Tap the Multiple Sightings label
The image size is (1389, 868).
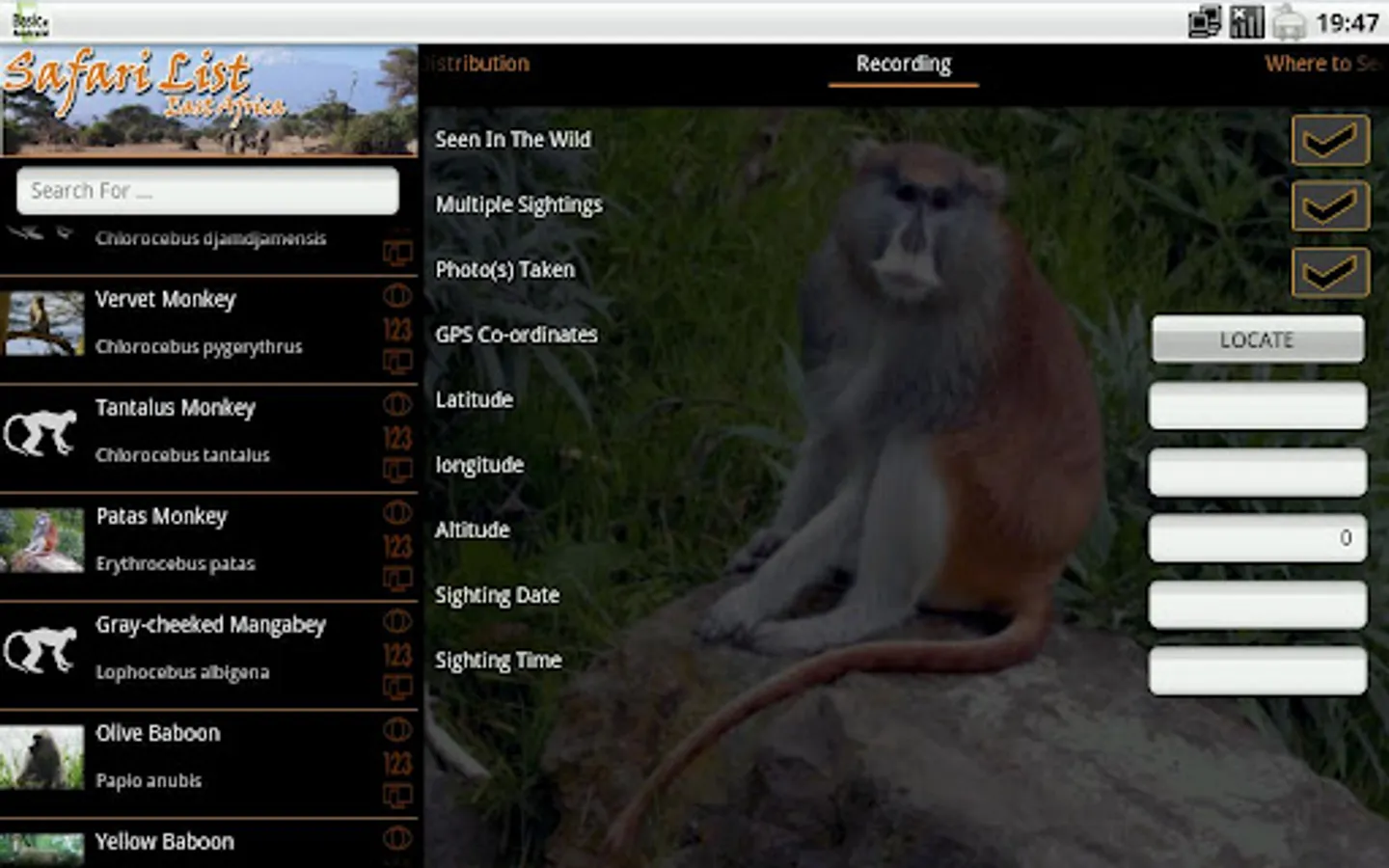pos(518,205)
